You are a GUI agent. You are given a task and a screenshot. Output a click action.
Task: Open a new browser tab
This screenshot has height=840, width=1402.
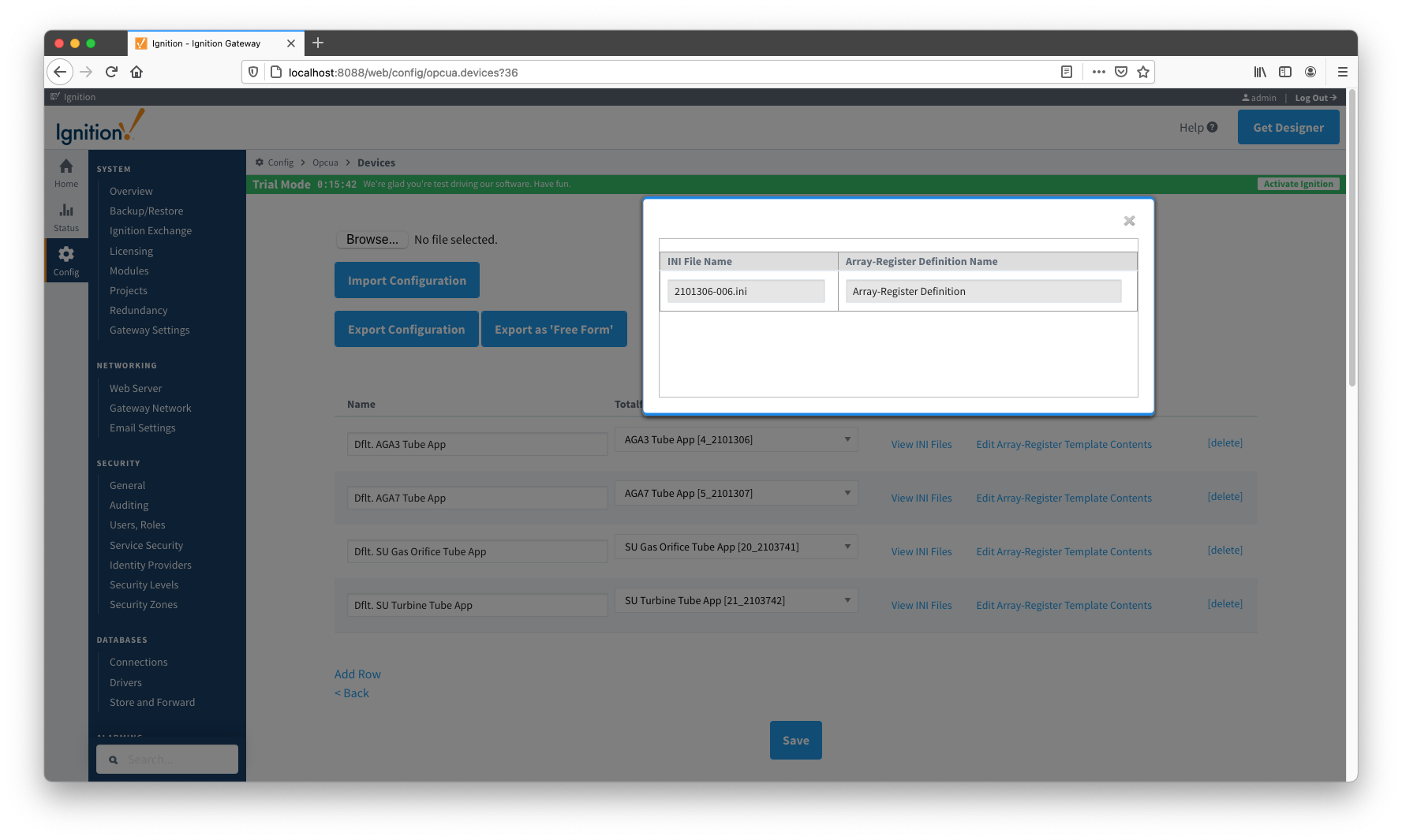[x=318, y=43]
